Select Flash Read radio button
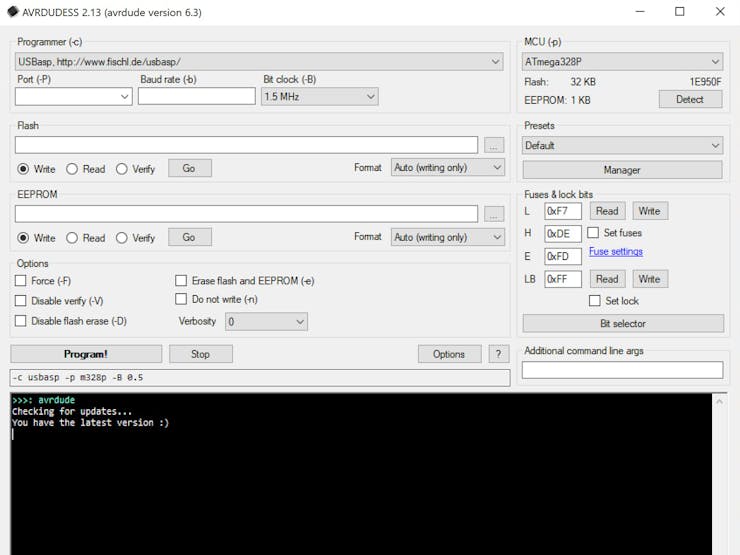Screen dimensions: 740x555 click(x=72, y=169)
